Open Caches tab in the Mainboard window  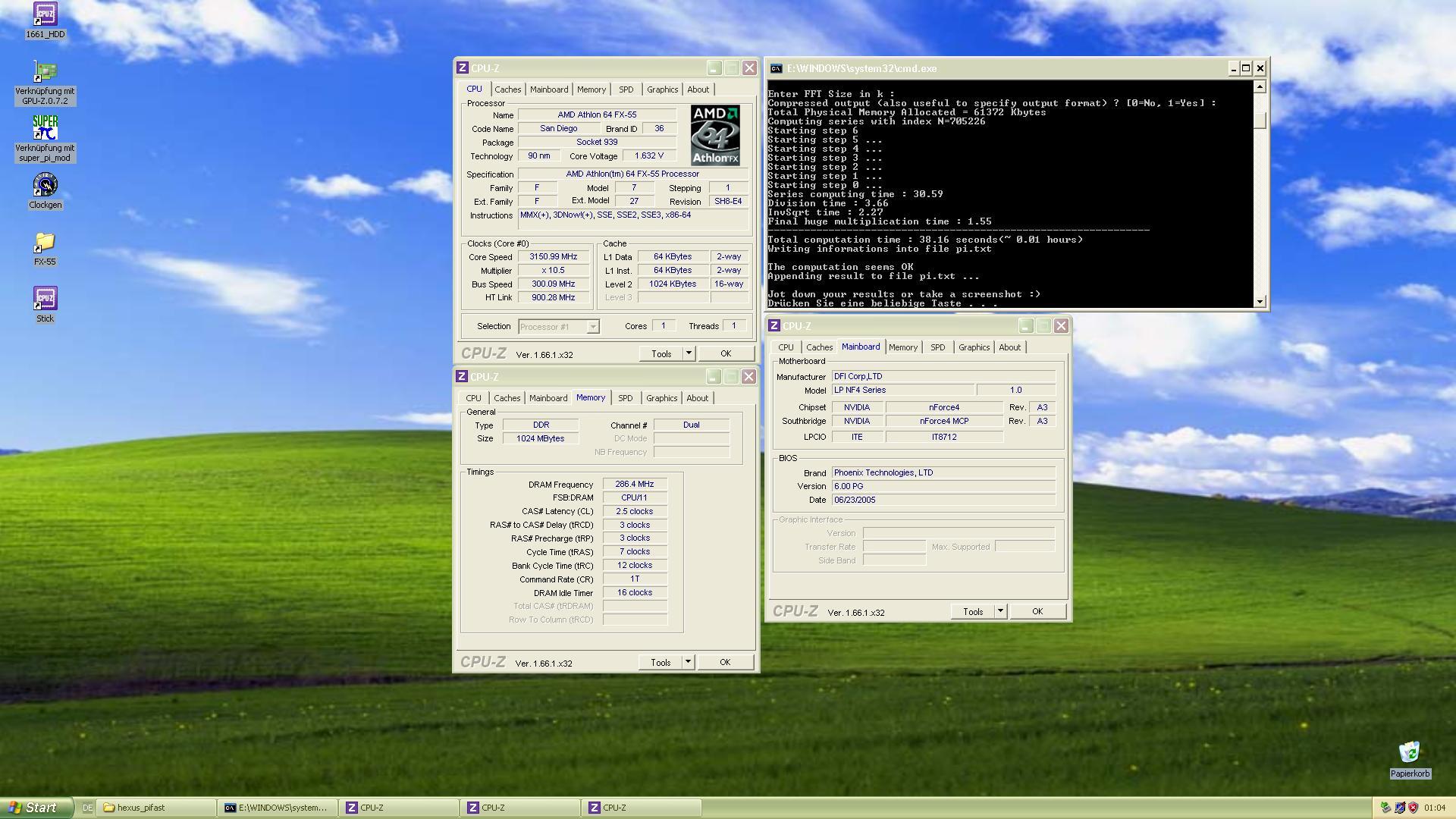(819, 347)
